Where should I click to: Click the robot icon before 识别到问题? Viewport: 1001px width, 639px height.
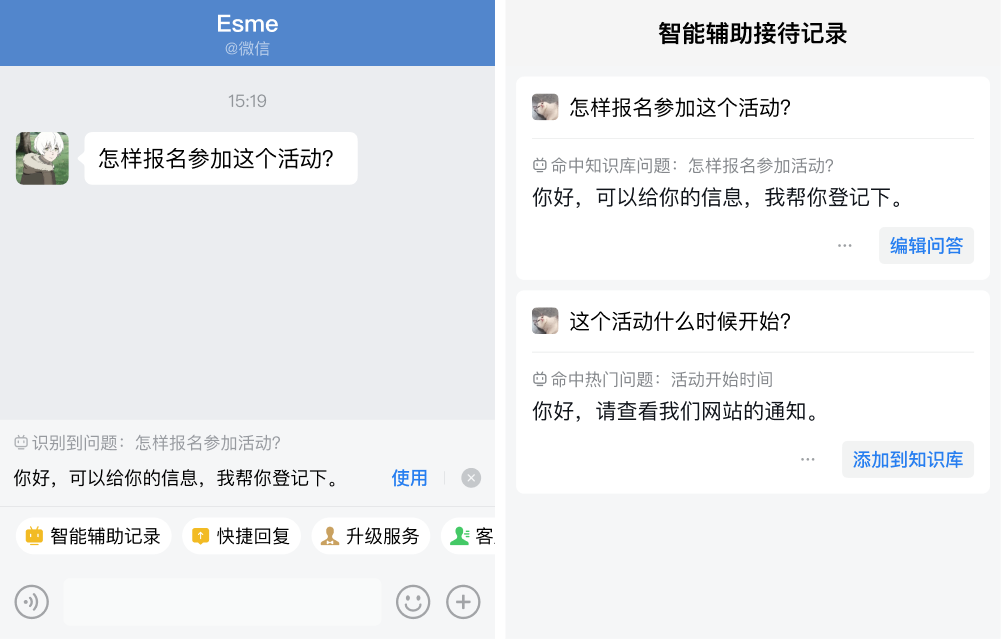point(21,443)
